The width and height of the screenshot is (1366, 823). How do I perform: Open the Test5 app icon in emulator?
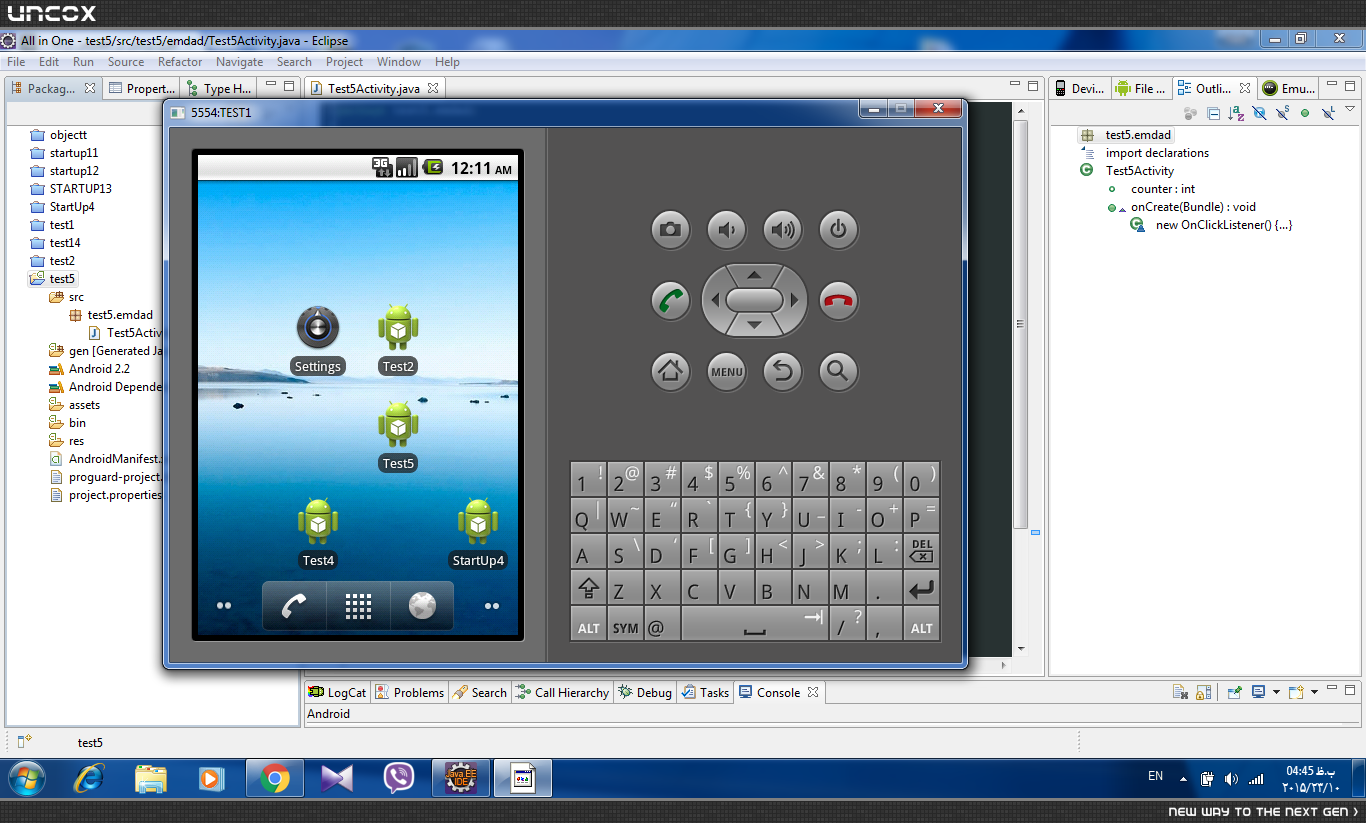(x=398, y=436)
